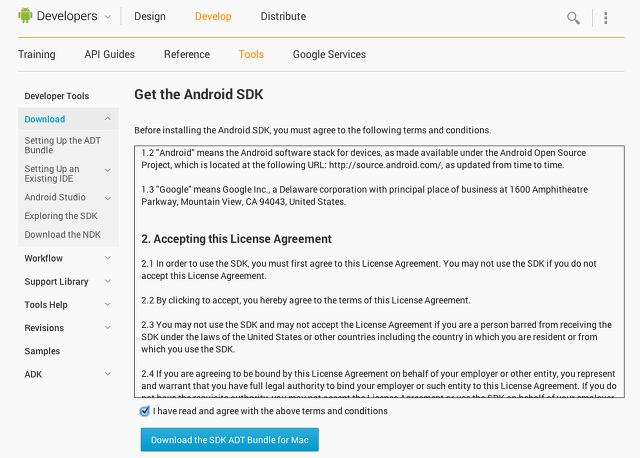Open the Developer Tools sidebar heading
The image size is (640, 458).
tap(57, 96)
